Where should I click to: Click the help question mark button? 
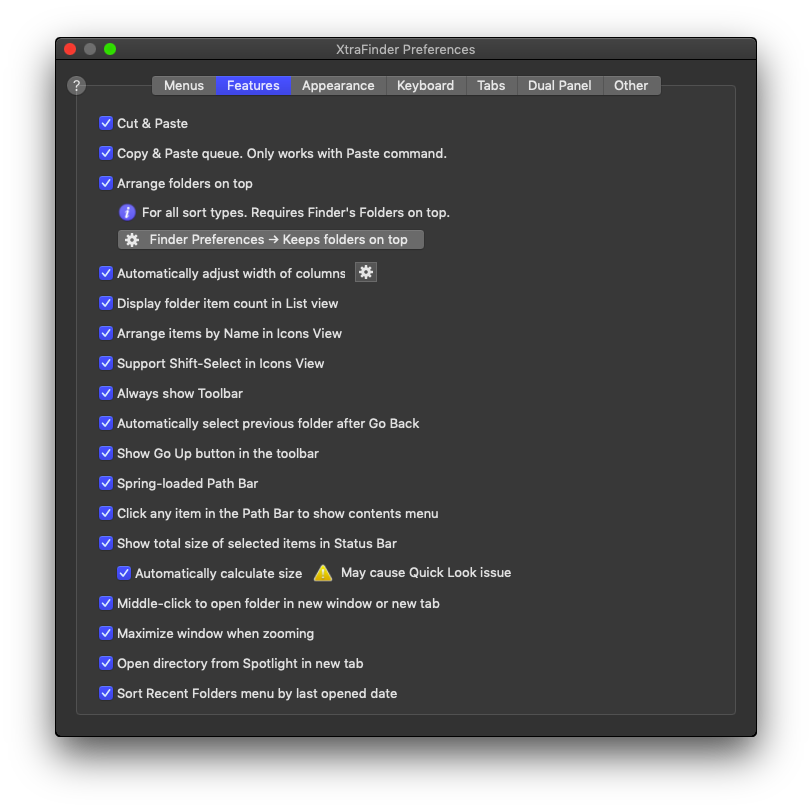(76, 86)
